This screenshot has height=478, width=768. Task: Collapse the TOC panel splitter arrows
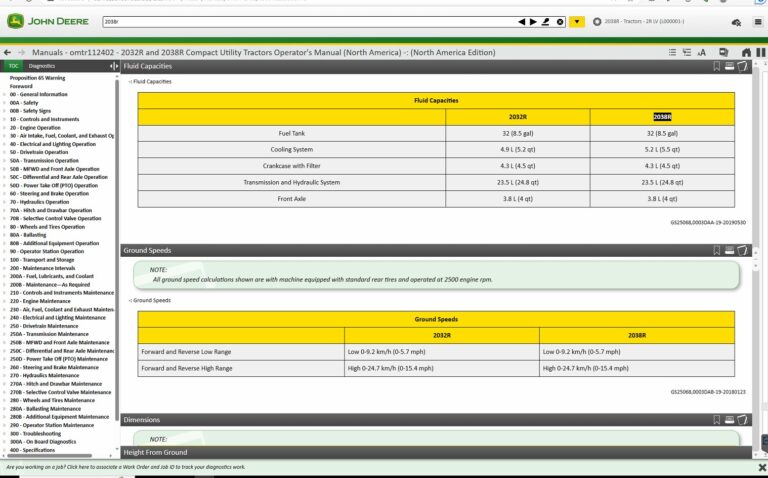(x=114, y=66)
